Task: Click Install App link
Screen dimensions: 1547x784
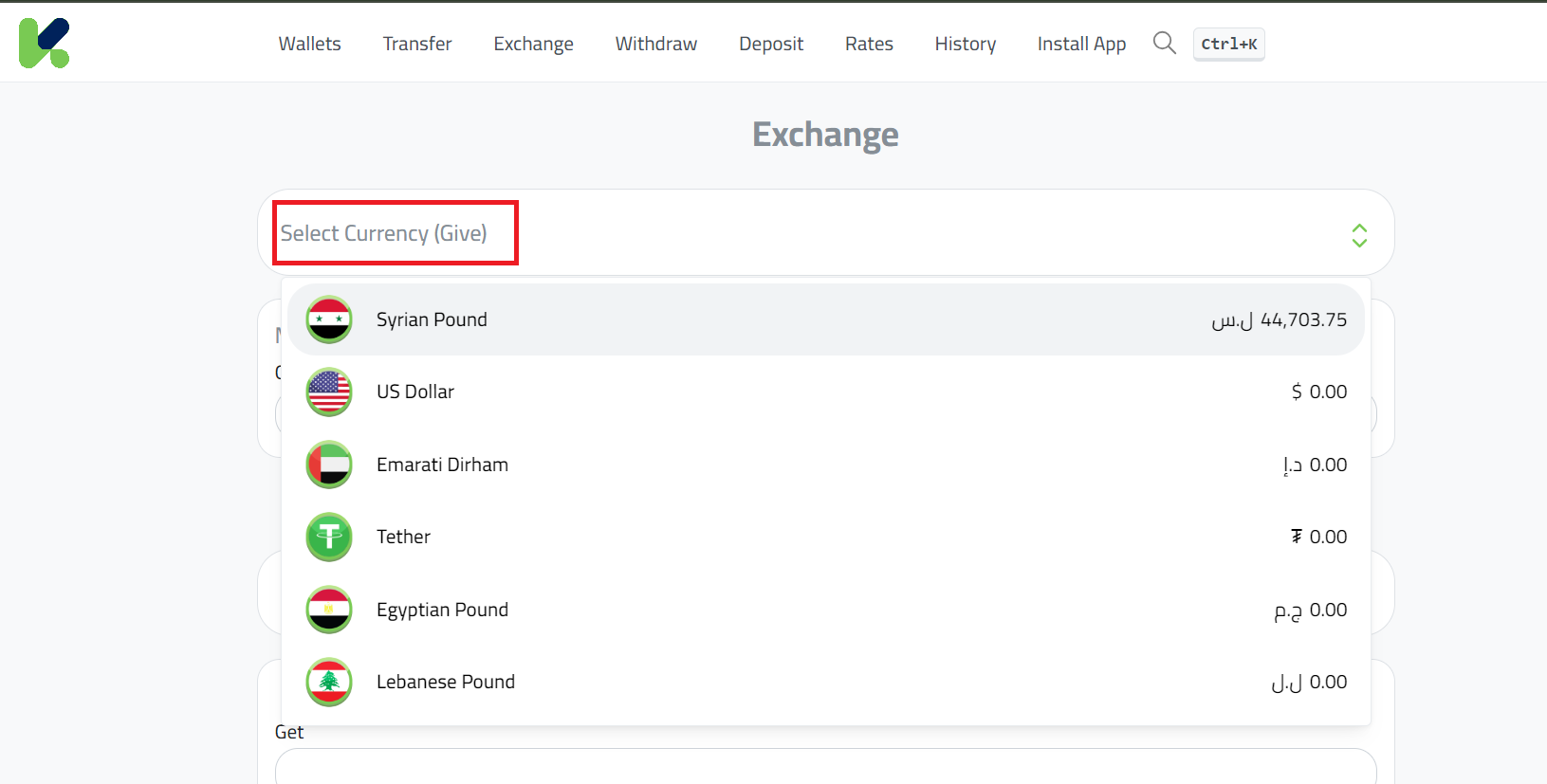Action: pyautogui.click(x=1081, y=44)
